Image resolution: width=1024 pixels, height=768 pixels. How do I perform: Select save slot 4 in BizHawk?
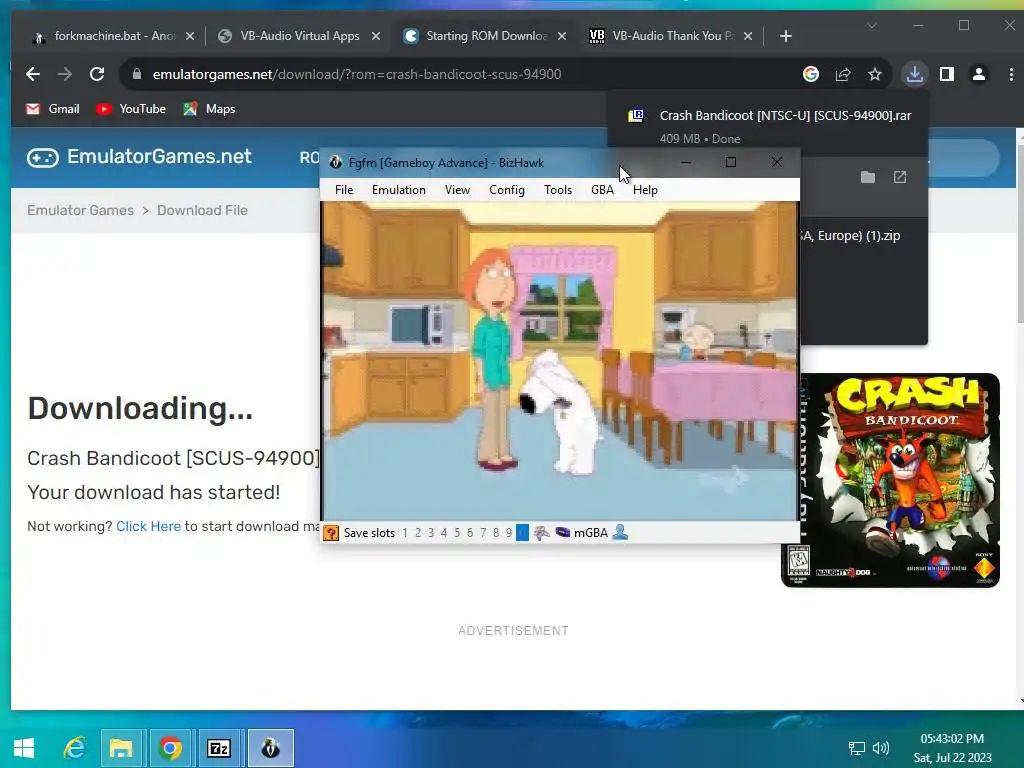(444, 533)
